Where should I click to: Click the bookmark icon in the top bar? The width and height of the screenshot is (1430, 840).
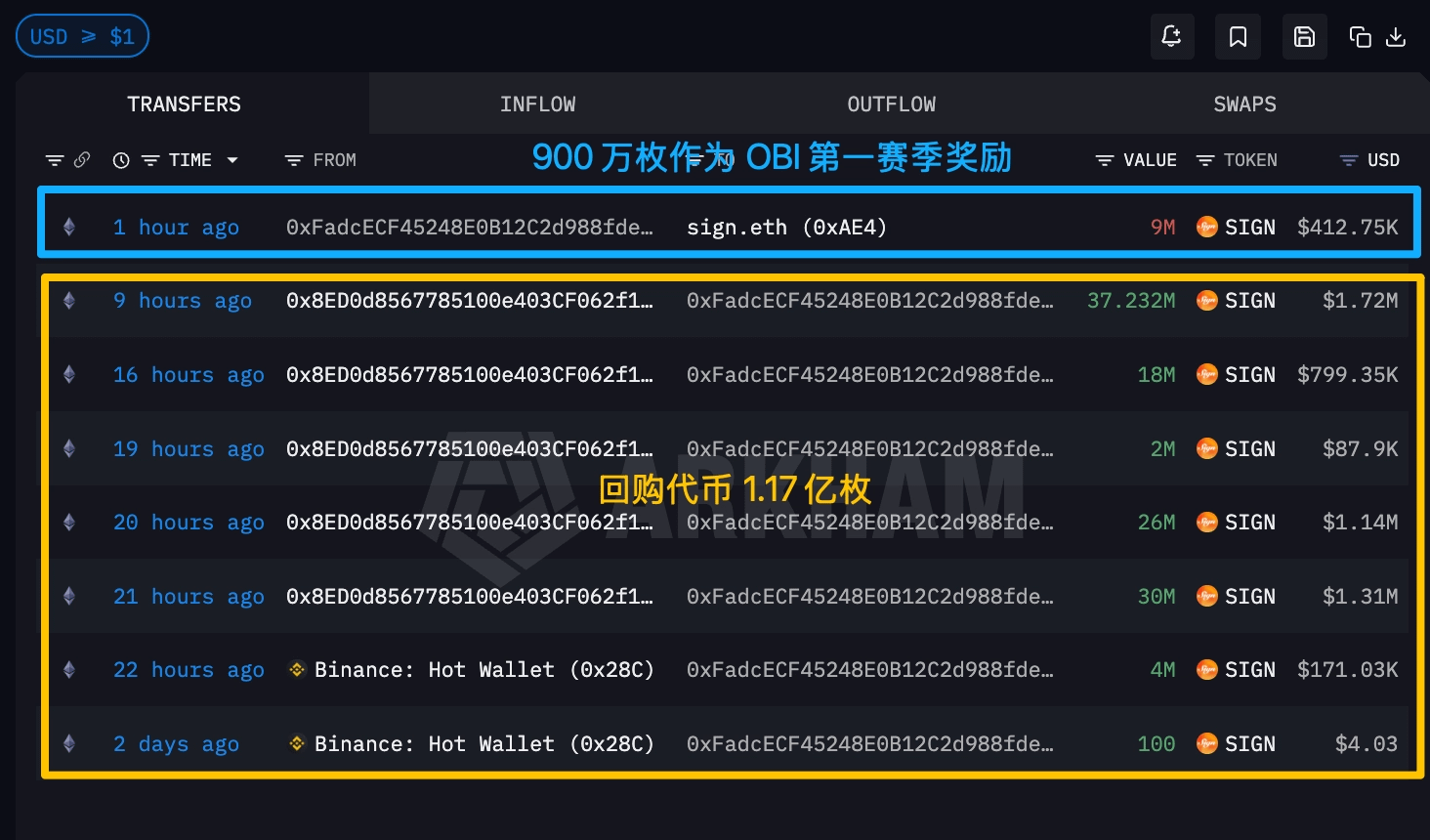click(x=1238, y=37)
